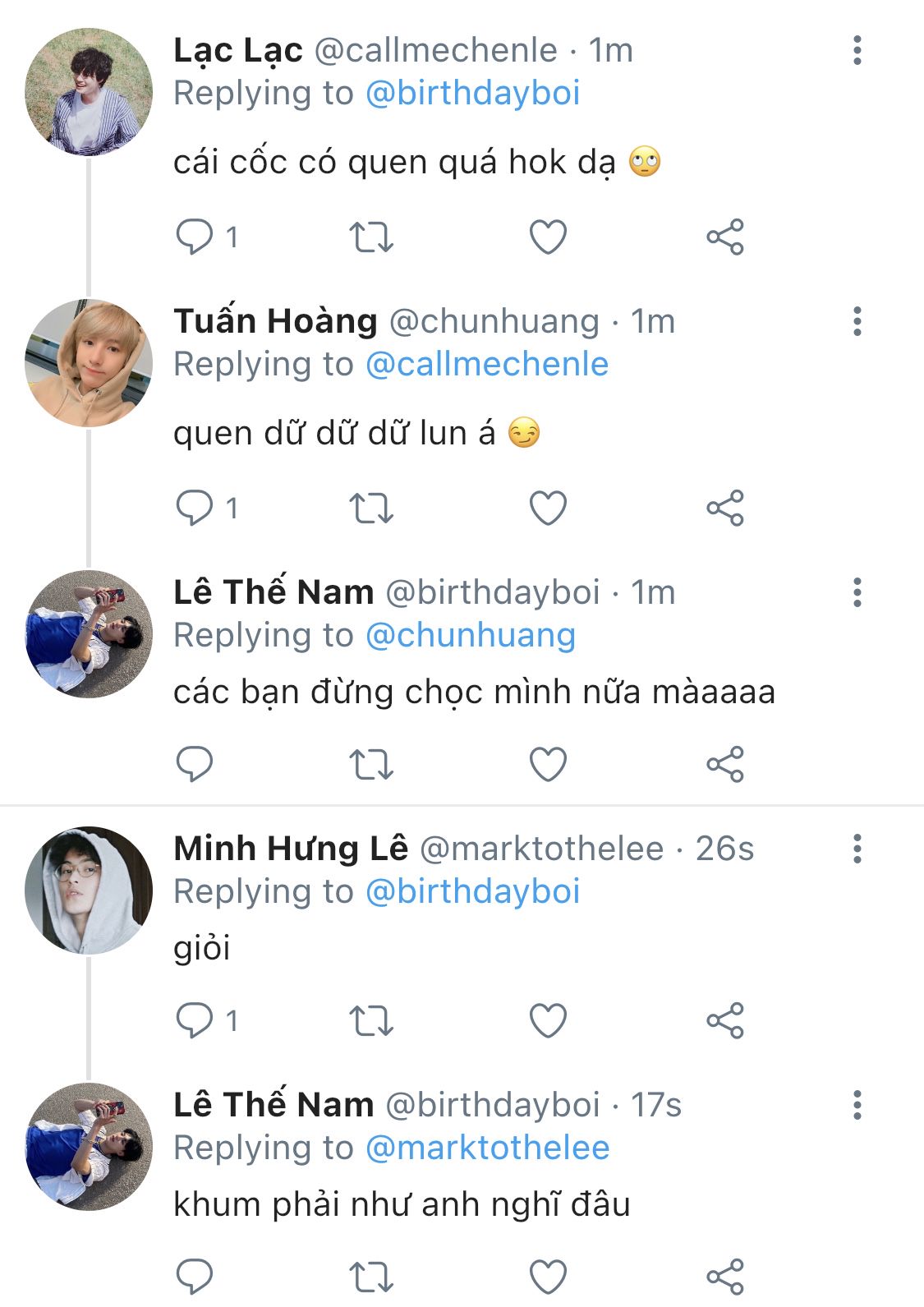
Task: Share the last tweet by Lê Thế Nam
Action: [724, 1277]
